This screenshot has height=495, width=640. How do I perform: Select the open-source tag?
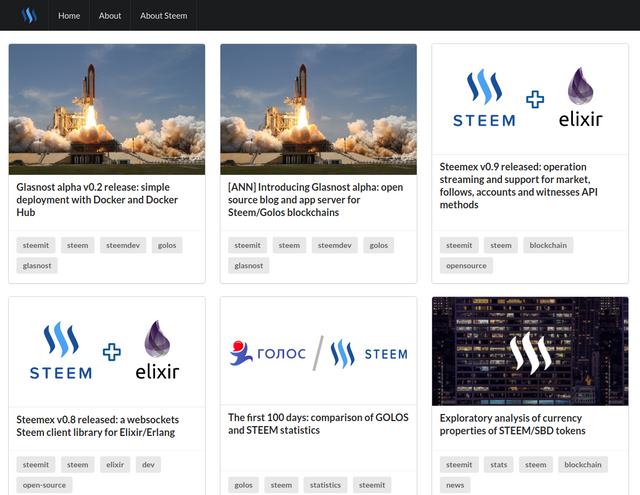point(44,485)
